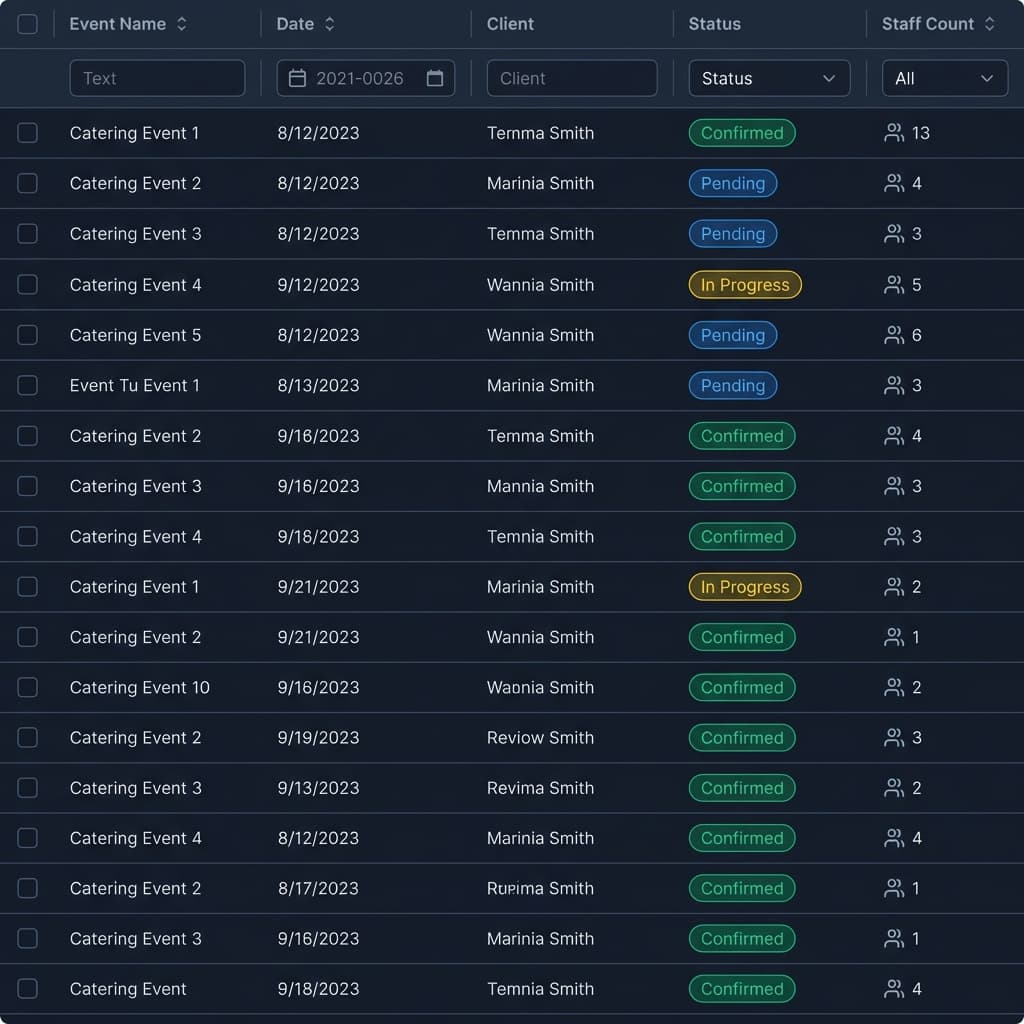1024x1024 pixels.
Task: Click staff icon in Event Tu Event 1 row
Action: coord(894,385)
